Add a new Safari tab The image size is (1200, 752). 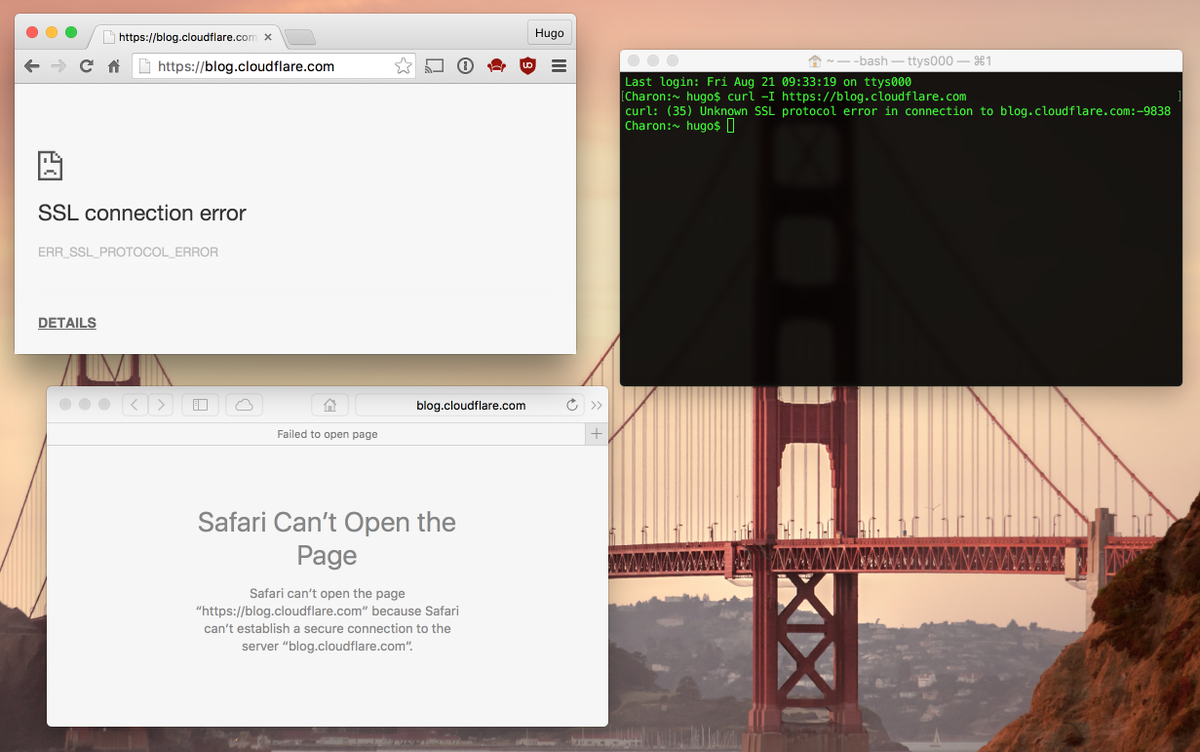596,434
